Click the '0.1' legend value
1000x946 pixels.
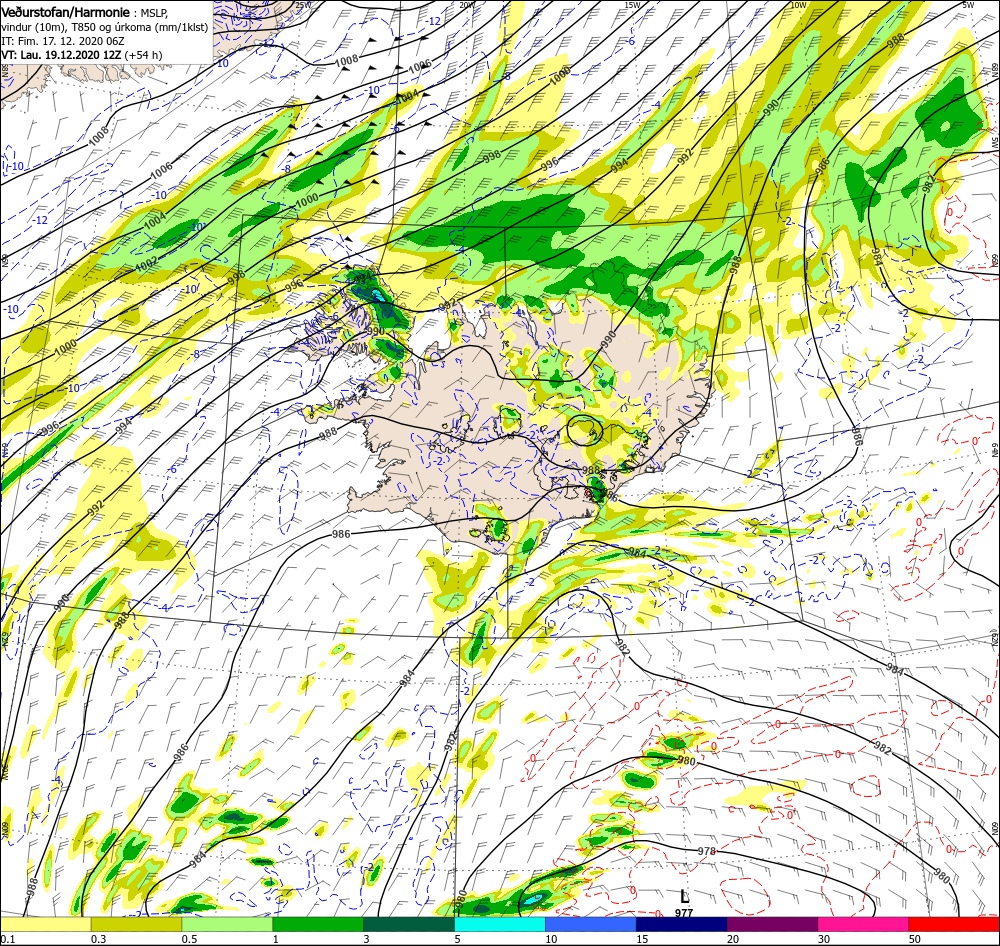(x=7, y=939)
